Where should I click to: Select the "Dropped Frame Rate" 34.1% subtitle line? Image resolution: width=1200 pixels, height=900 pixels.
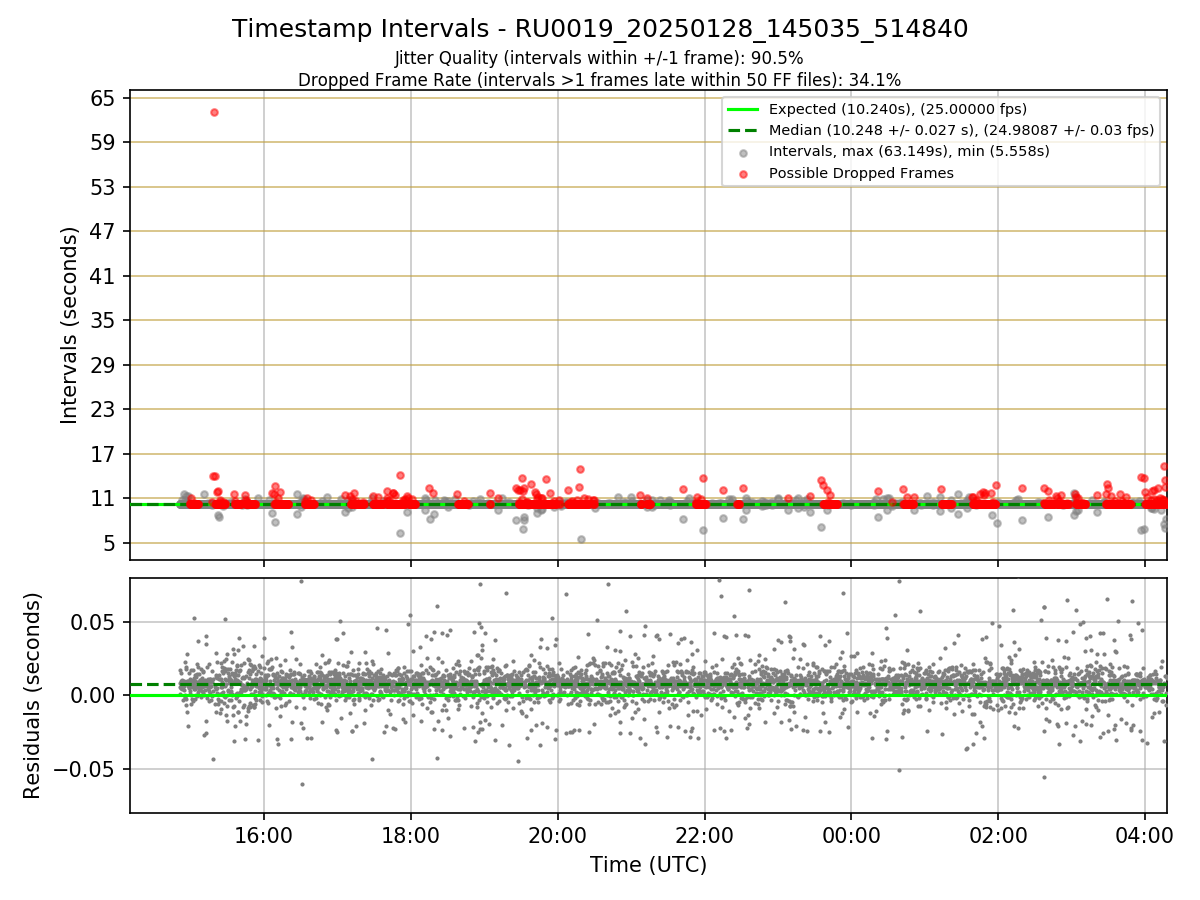click(x=599, y=80)
